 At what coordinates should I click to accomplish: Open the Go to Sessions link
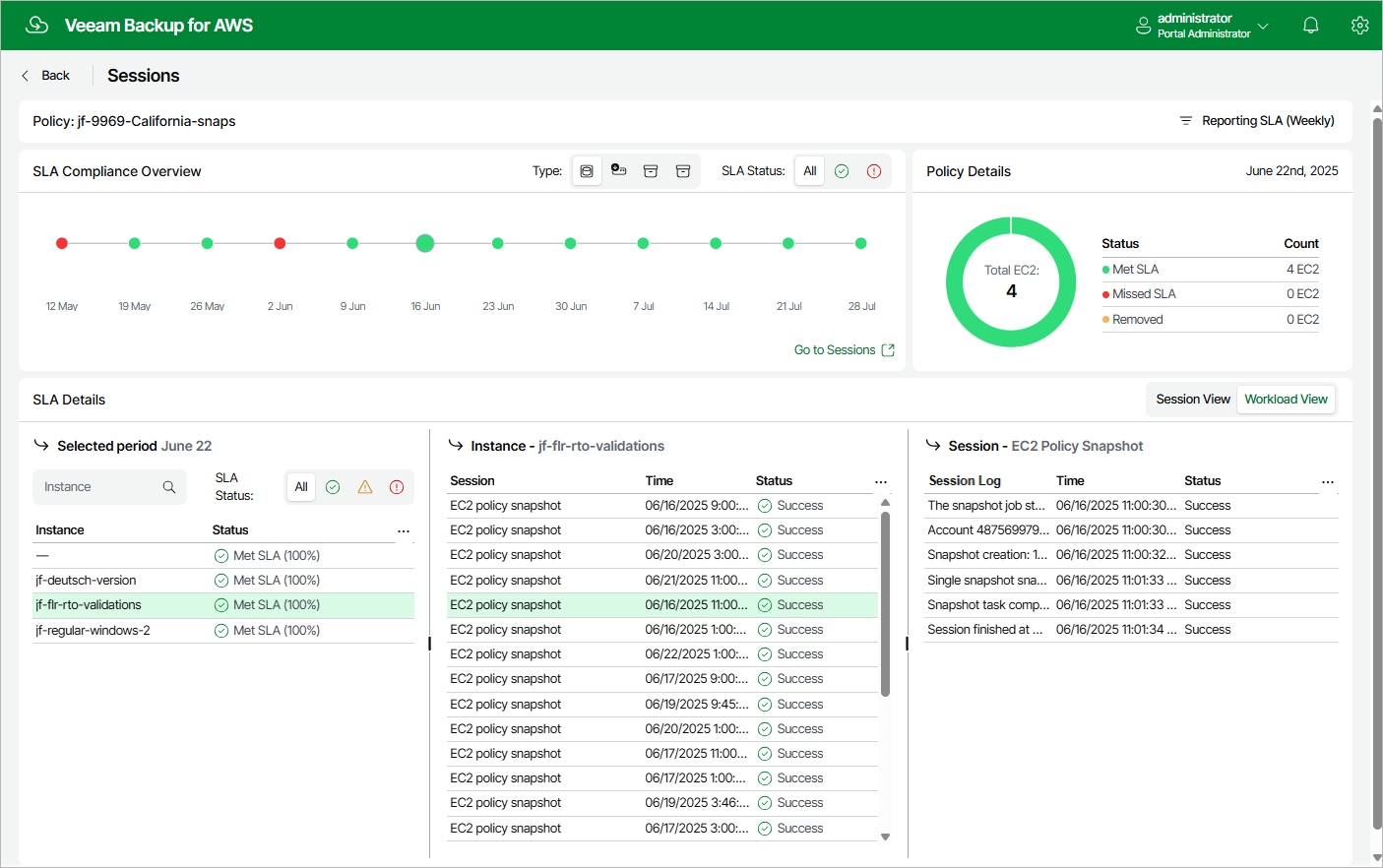835,350
